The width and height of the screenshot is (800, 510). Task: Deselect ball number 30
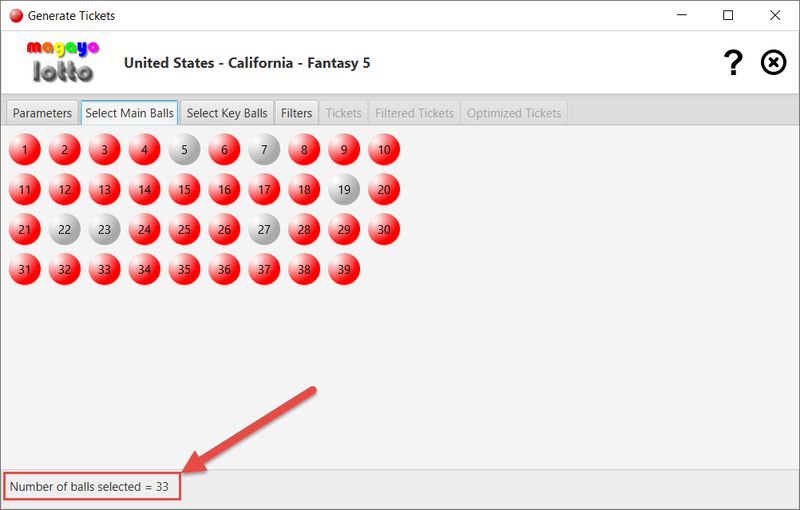coord(384,229)
